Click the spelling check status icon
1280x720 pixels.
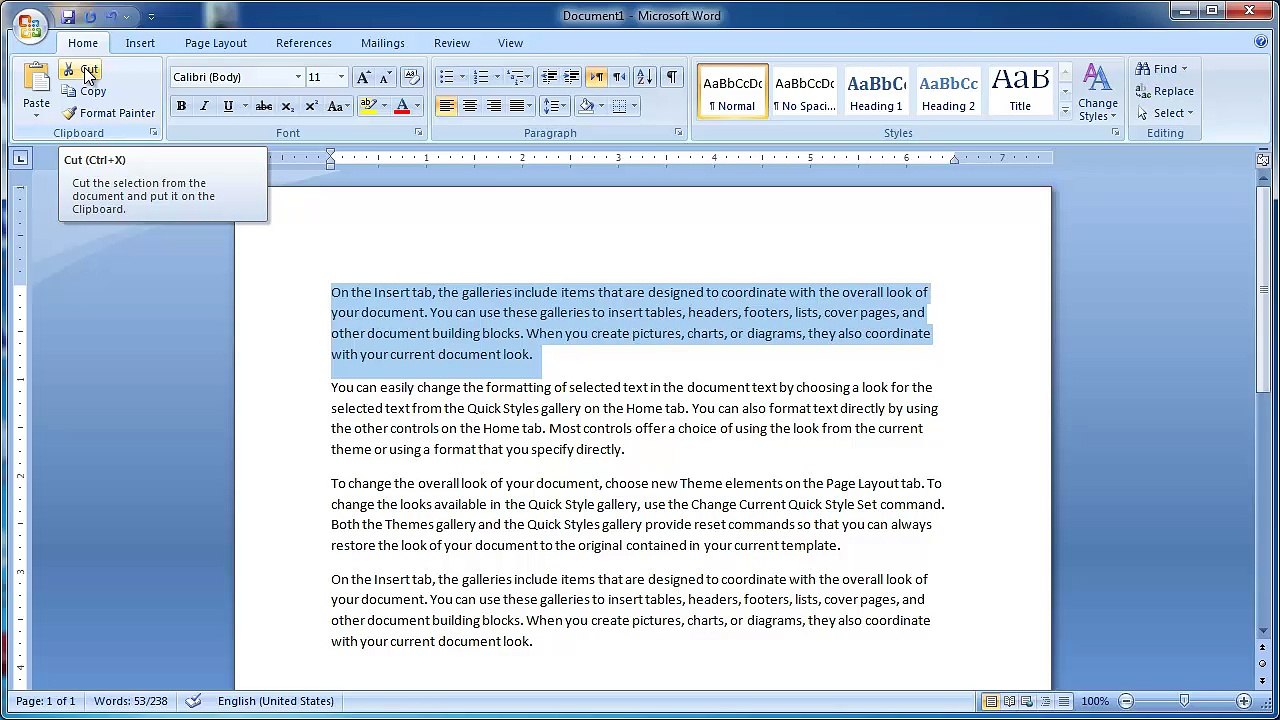click(x=194, y=701)
